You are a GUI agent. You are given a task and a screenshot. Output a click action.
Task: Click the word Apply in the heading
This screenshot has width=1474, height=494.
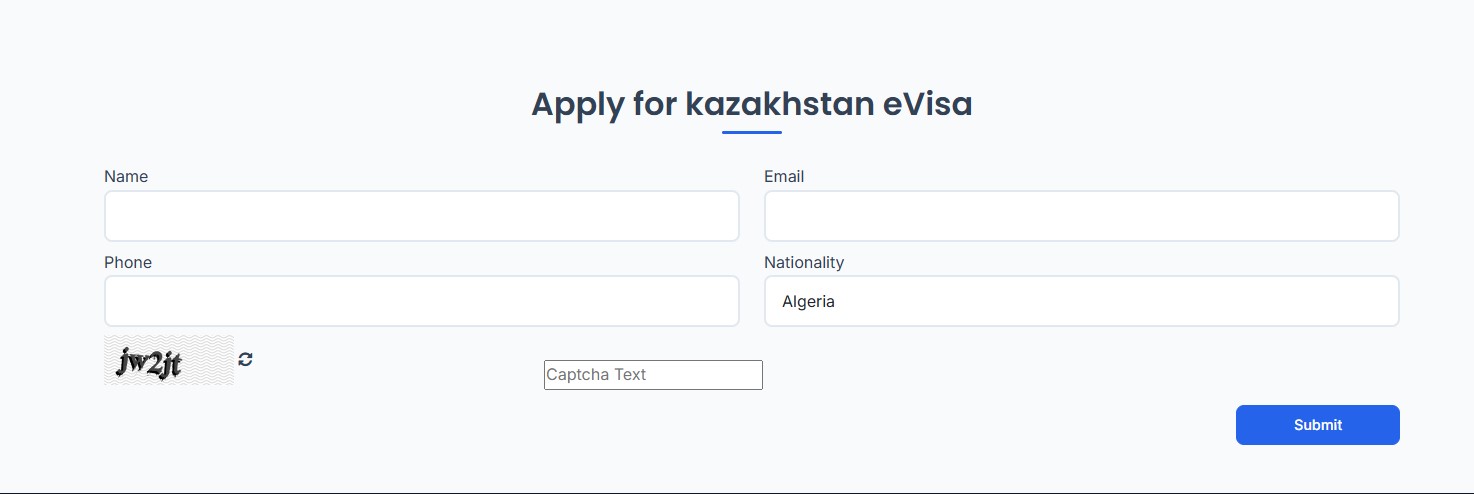pyautogui.click(x=577, y=104)
